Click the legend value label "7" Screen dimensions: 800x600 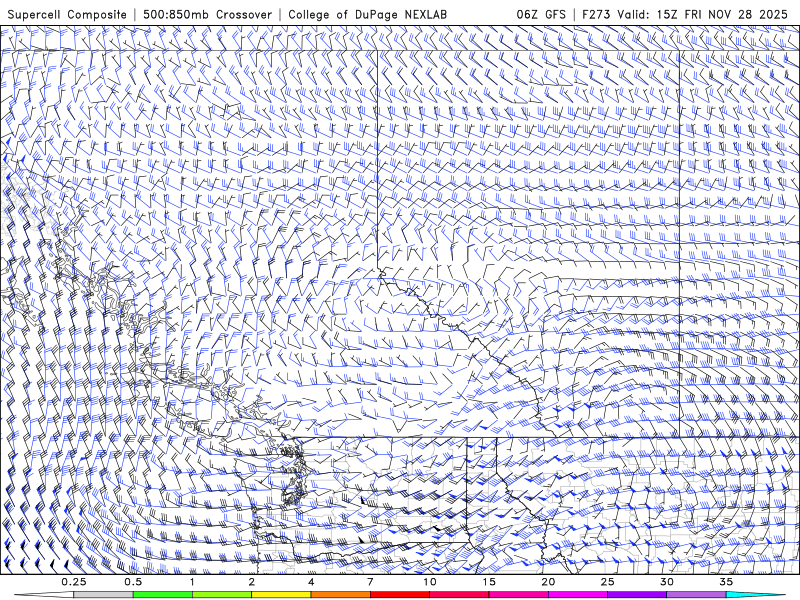click(x=370, y=582)
